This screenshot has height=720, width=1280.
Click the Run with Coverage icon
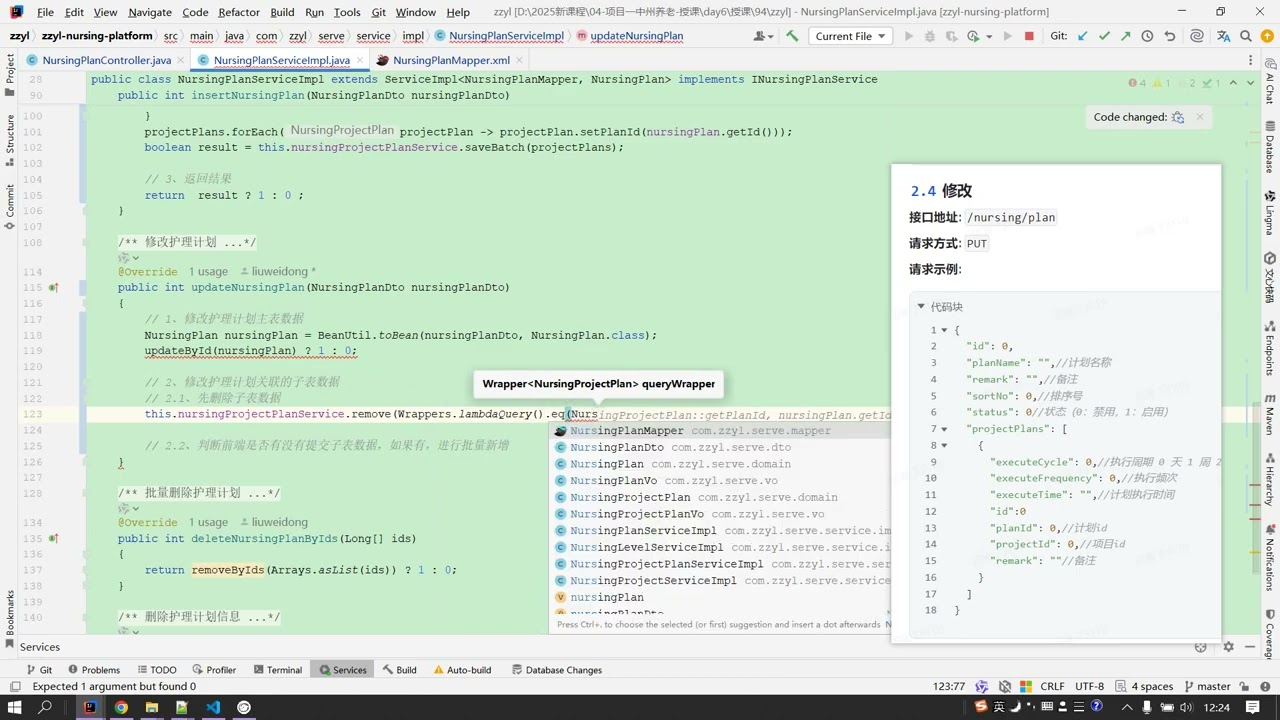point(951,36)
